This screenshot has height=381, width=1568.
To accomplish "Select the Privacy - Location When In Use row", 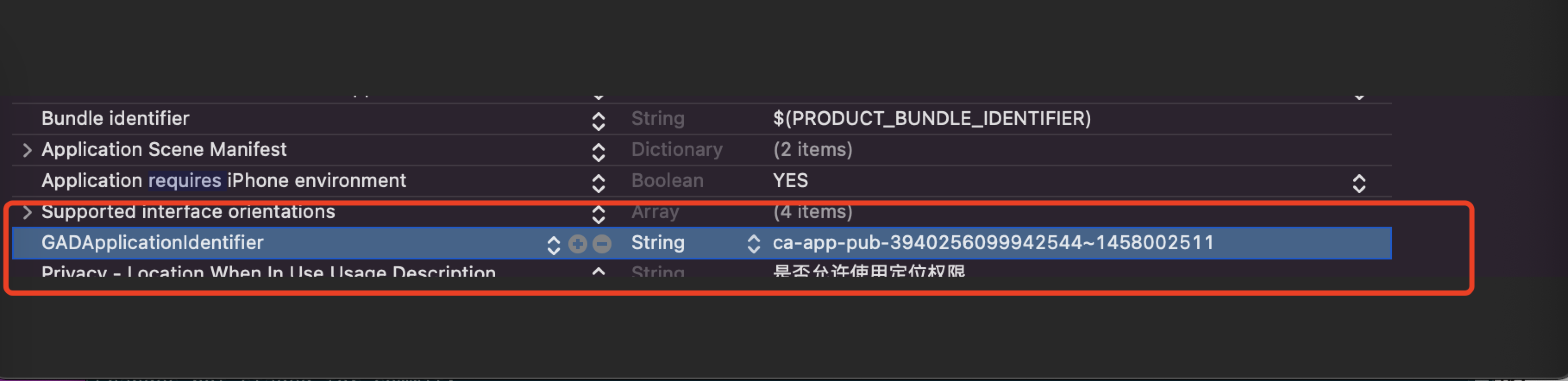I will click(268, 271).
